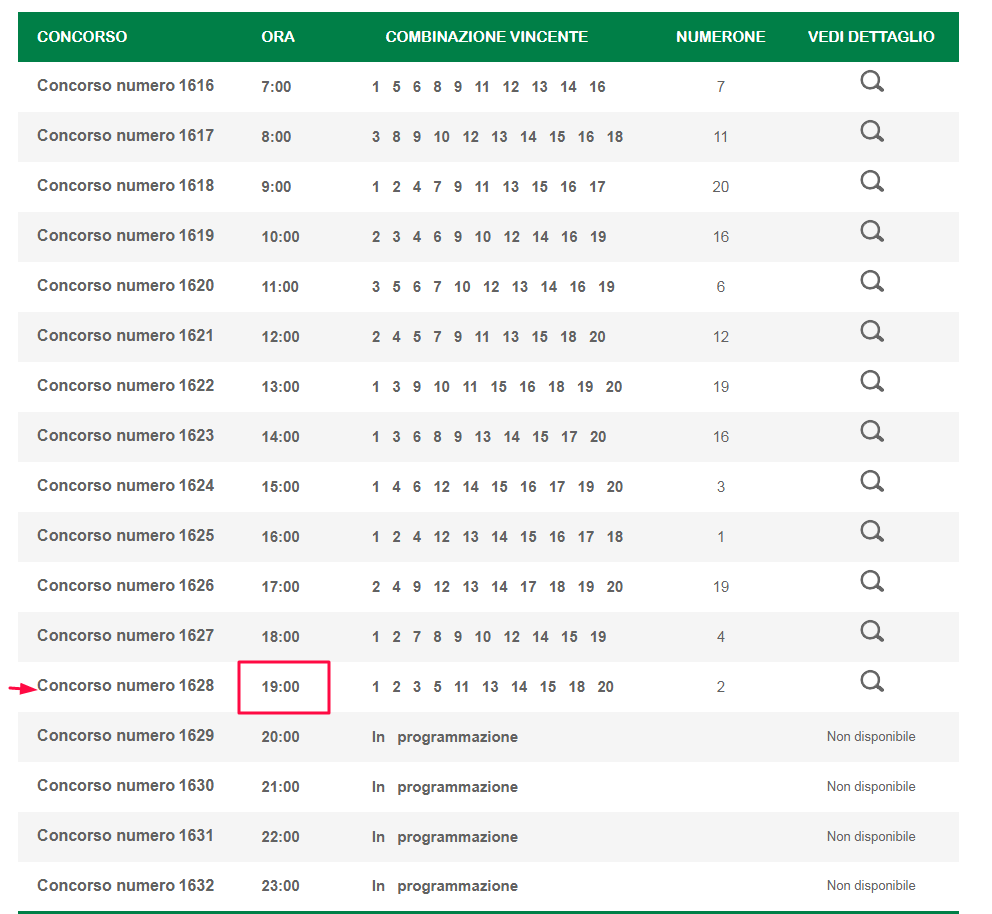This screenshot has width=992, height=914.
Task: Click the 23:00 time cell
Action: coord(280,886)
